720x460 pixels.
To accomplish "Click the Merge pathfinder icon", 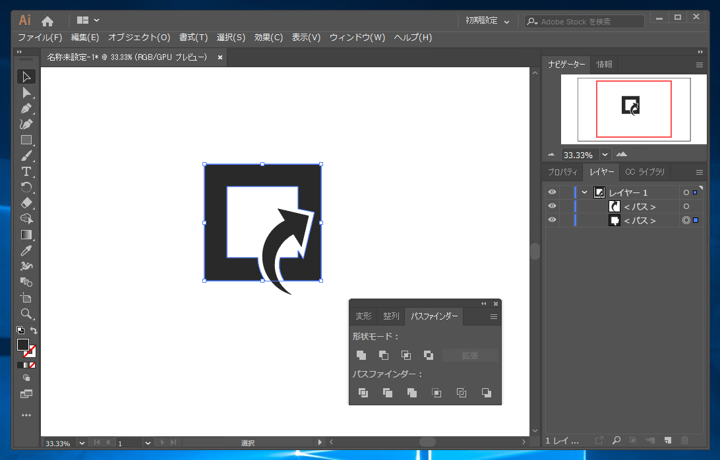I will tap(412, 393).
